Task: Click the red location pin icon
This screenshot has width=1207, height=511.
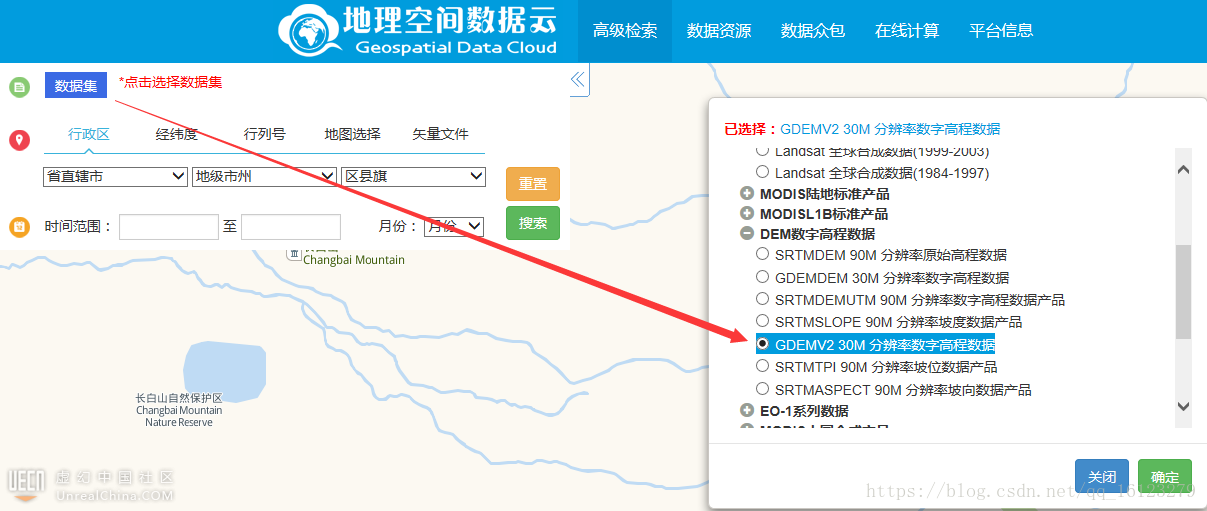Action: coord(19,140)
